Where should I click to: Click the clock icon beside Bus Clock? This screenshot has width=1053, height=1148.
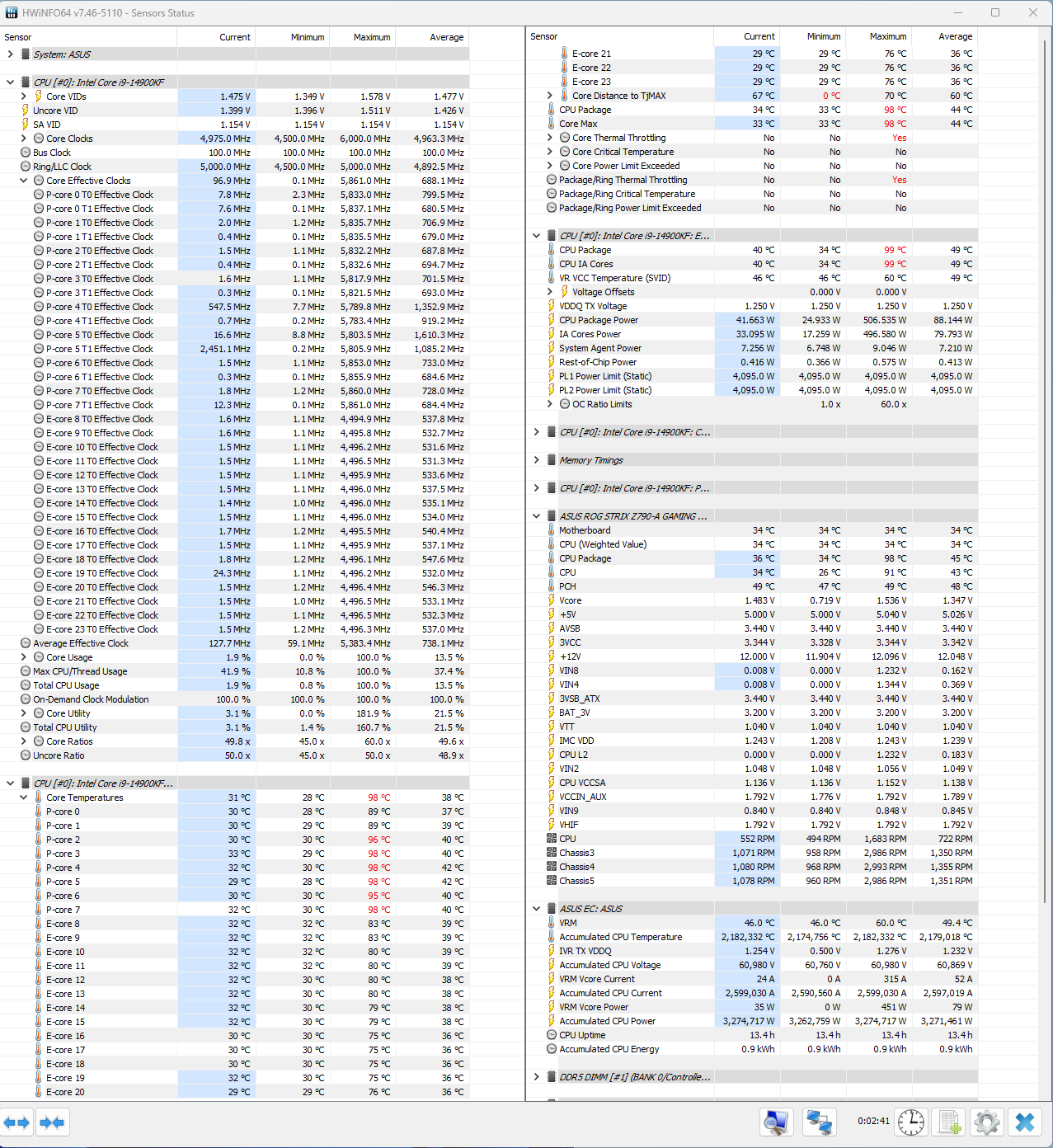click(25, 153)
